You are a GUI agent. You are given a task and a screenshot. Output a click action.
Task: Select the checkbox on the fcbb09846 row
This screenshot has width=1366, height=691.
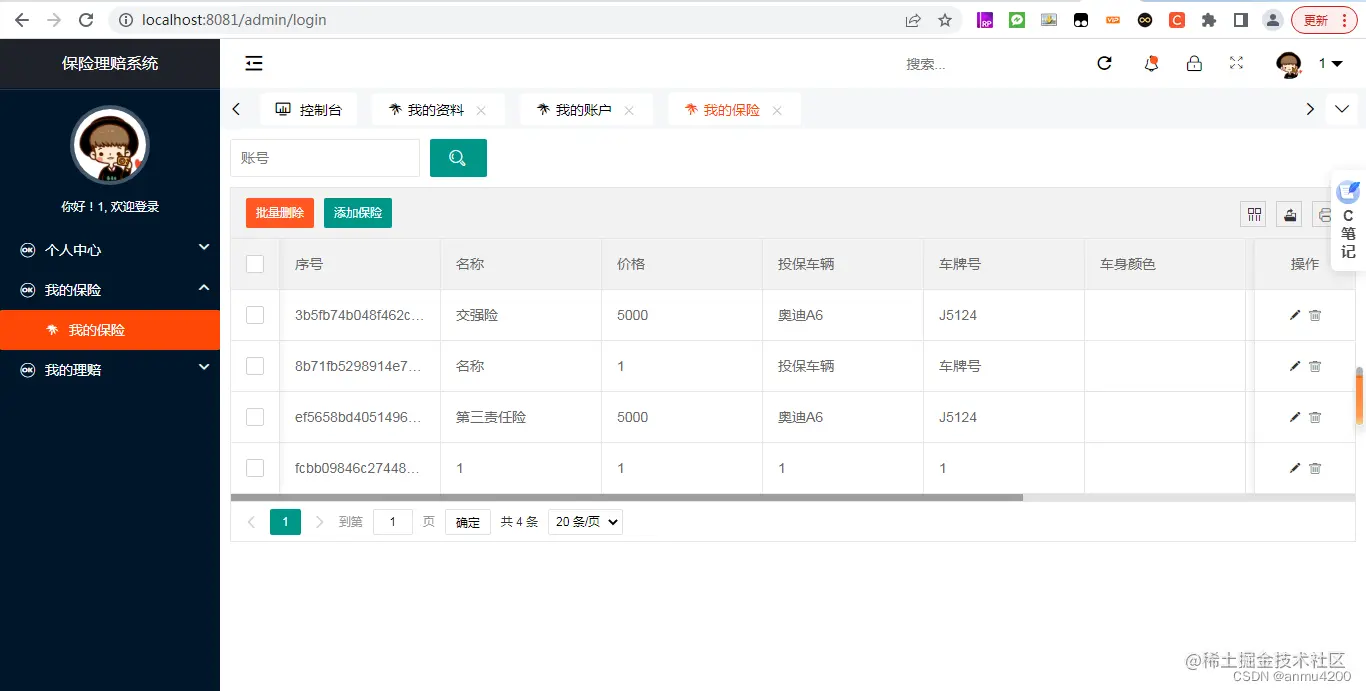click(255, 467)
